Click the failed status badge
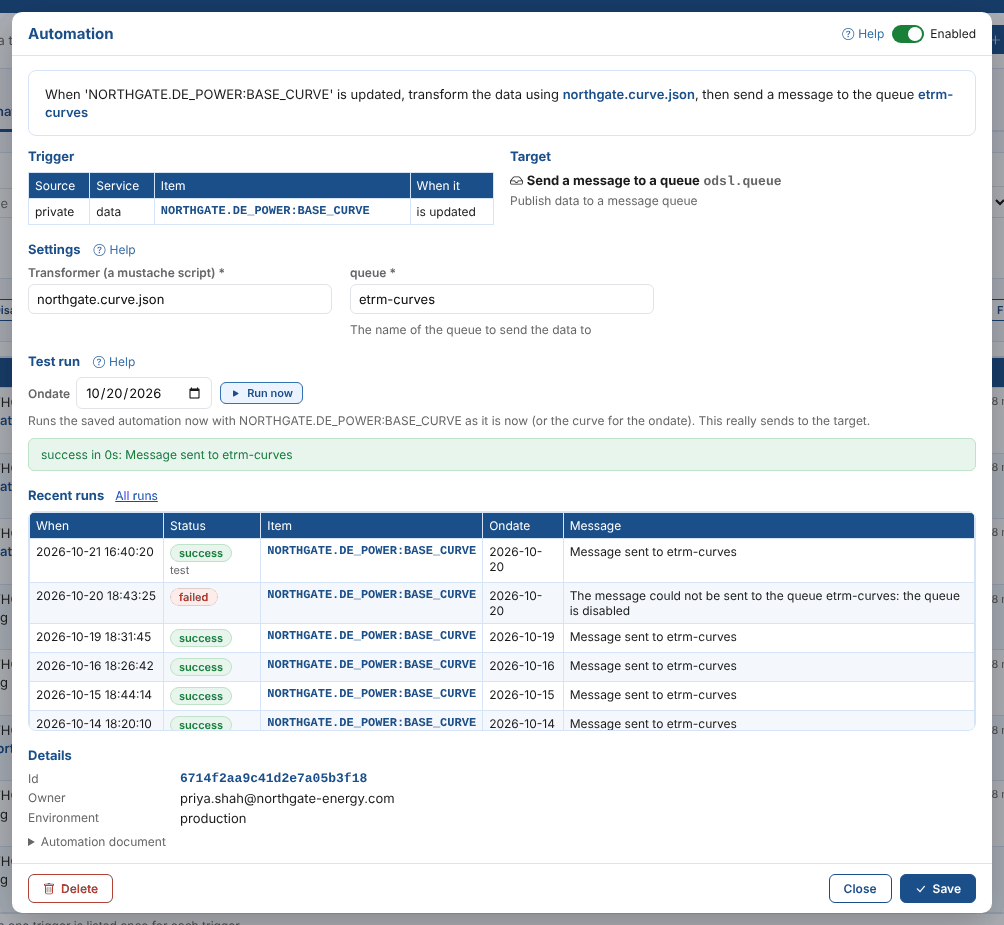The image size is (1004, 925). (x=193, y=597)
